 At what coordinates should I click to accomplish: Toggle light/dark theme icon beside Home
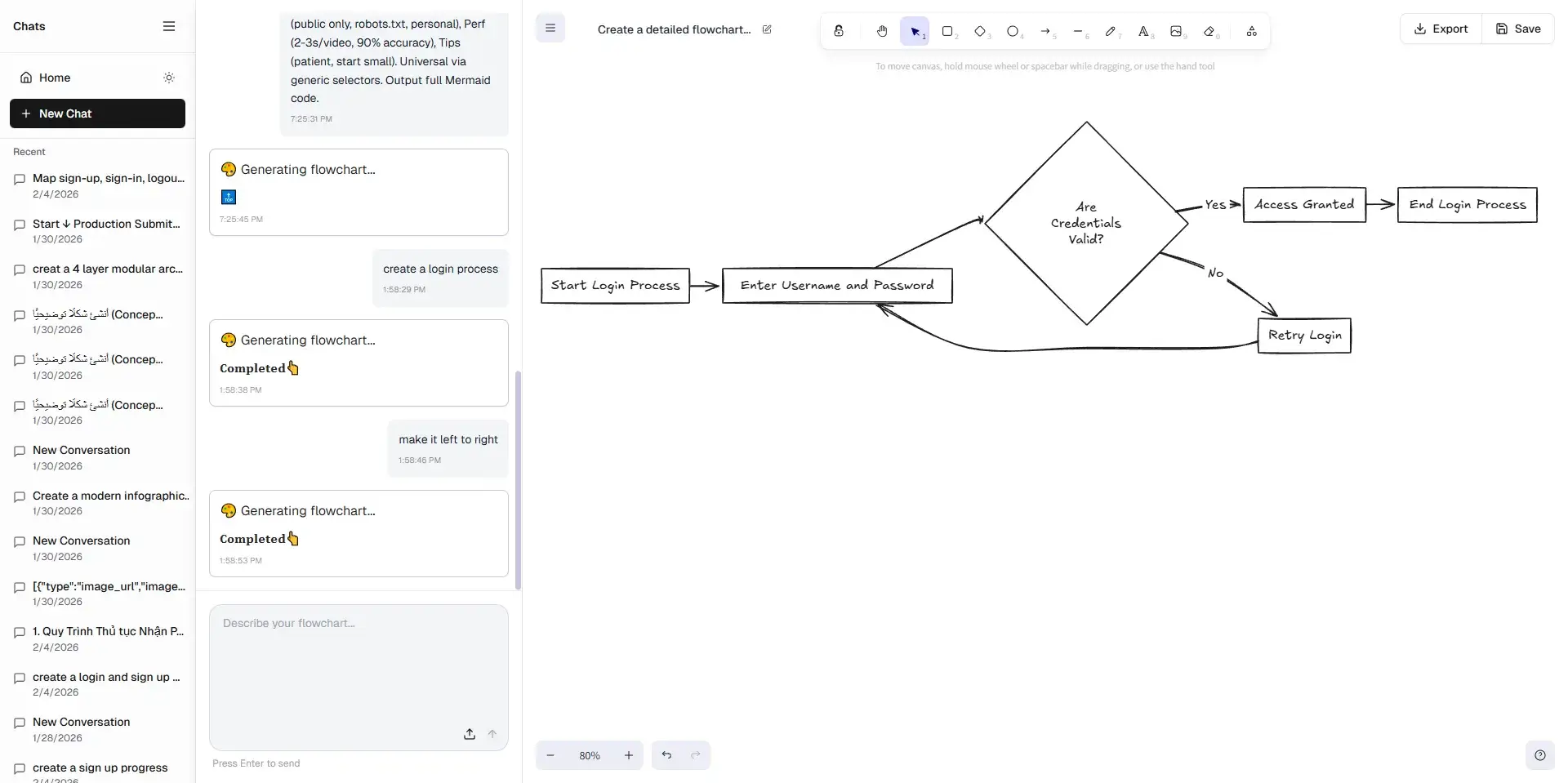[x=169, y=78]
